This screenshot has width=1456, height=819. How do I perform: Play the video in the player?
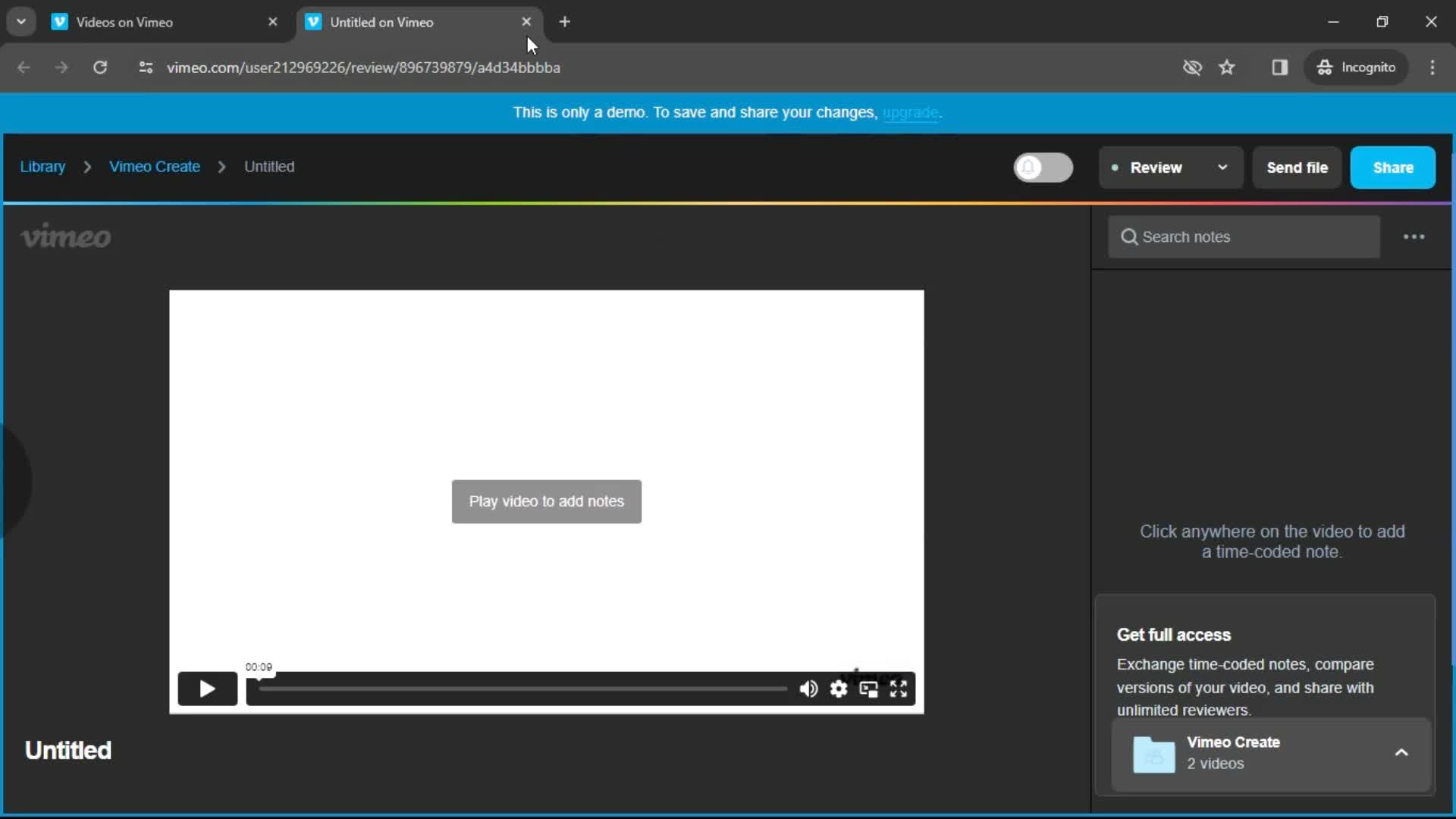point(207,689)
